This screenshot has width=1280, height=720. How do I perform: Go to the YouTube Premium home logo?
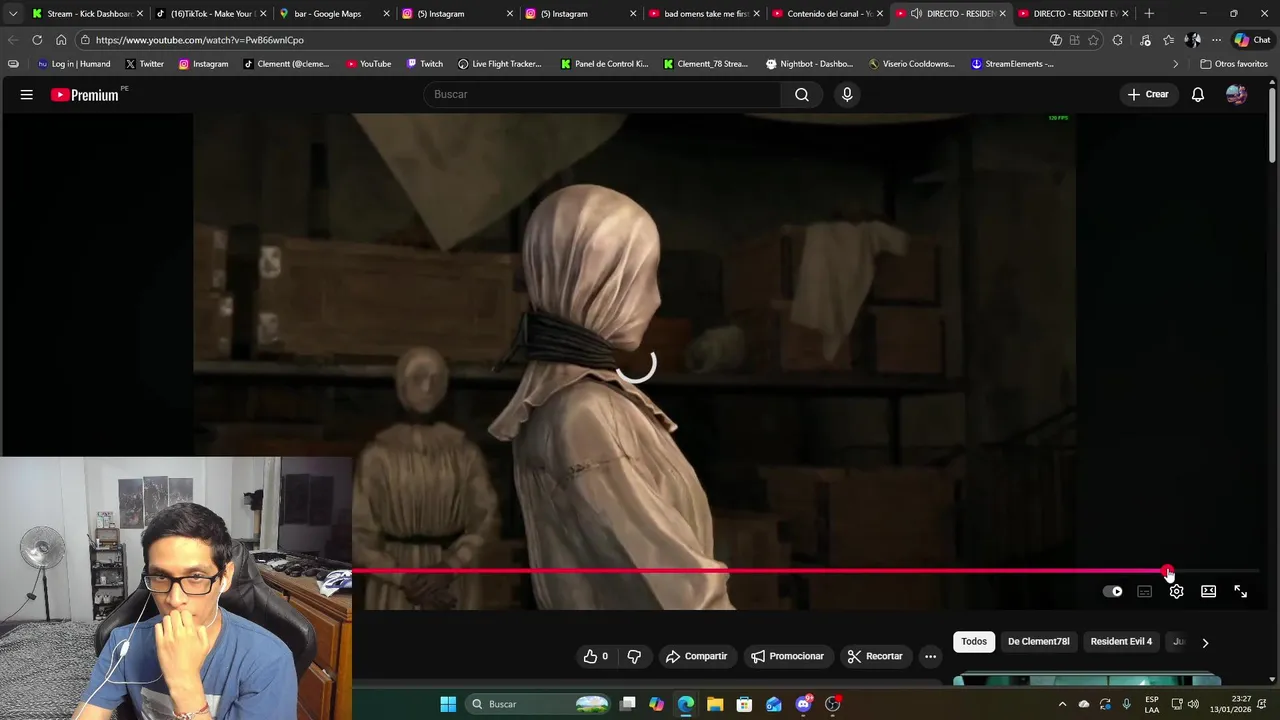[x=85, y=95]
